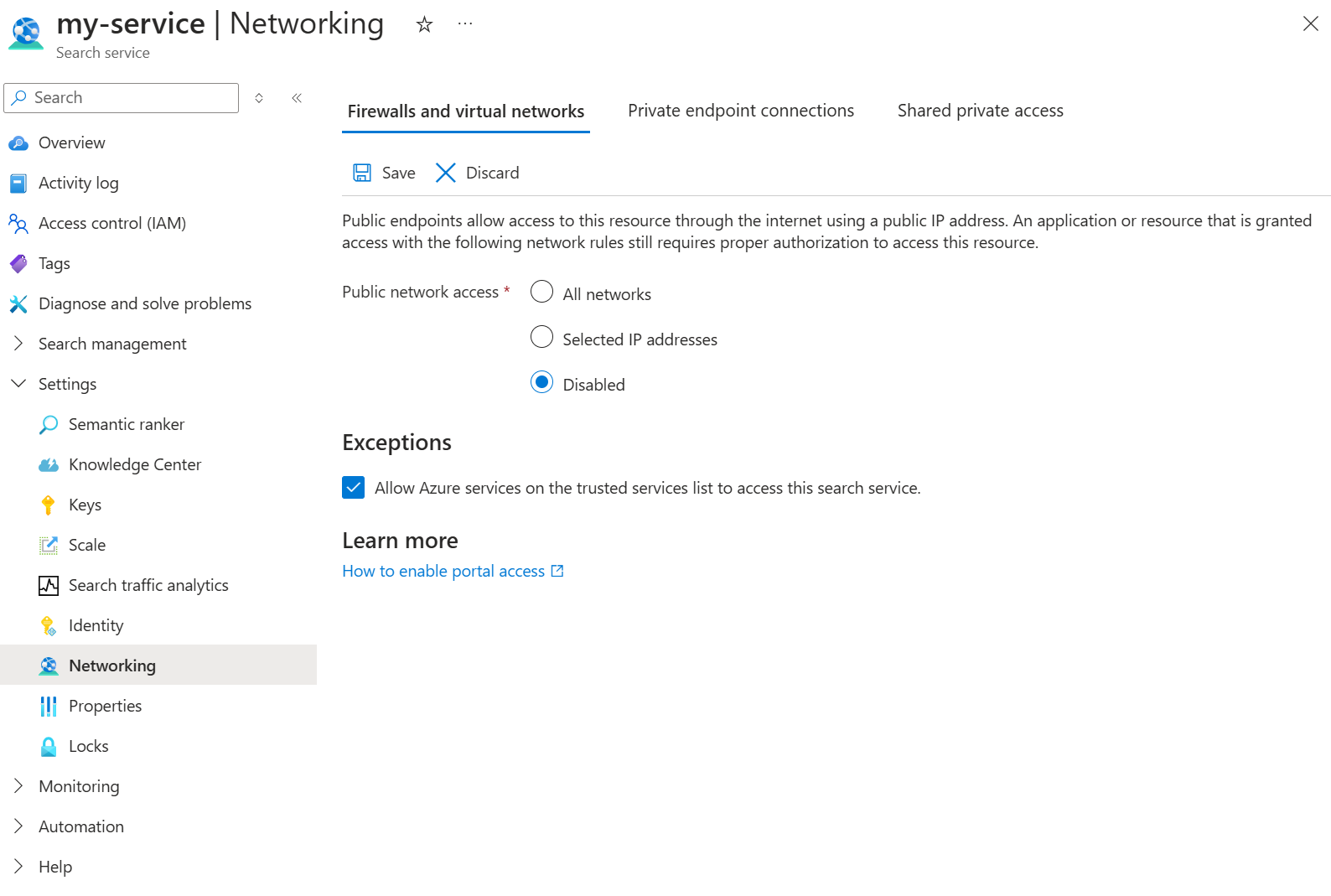The height and width of the screenshot is (896, 1331).
Task: Select the Networking item in the sidebar
Action: pos(158,666)
